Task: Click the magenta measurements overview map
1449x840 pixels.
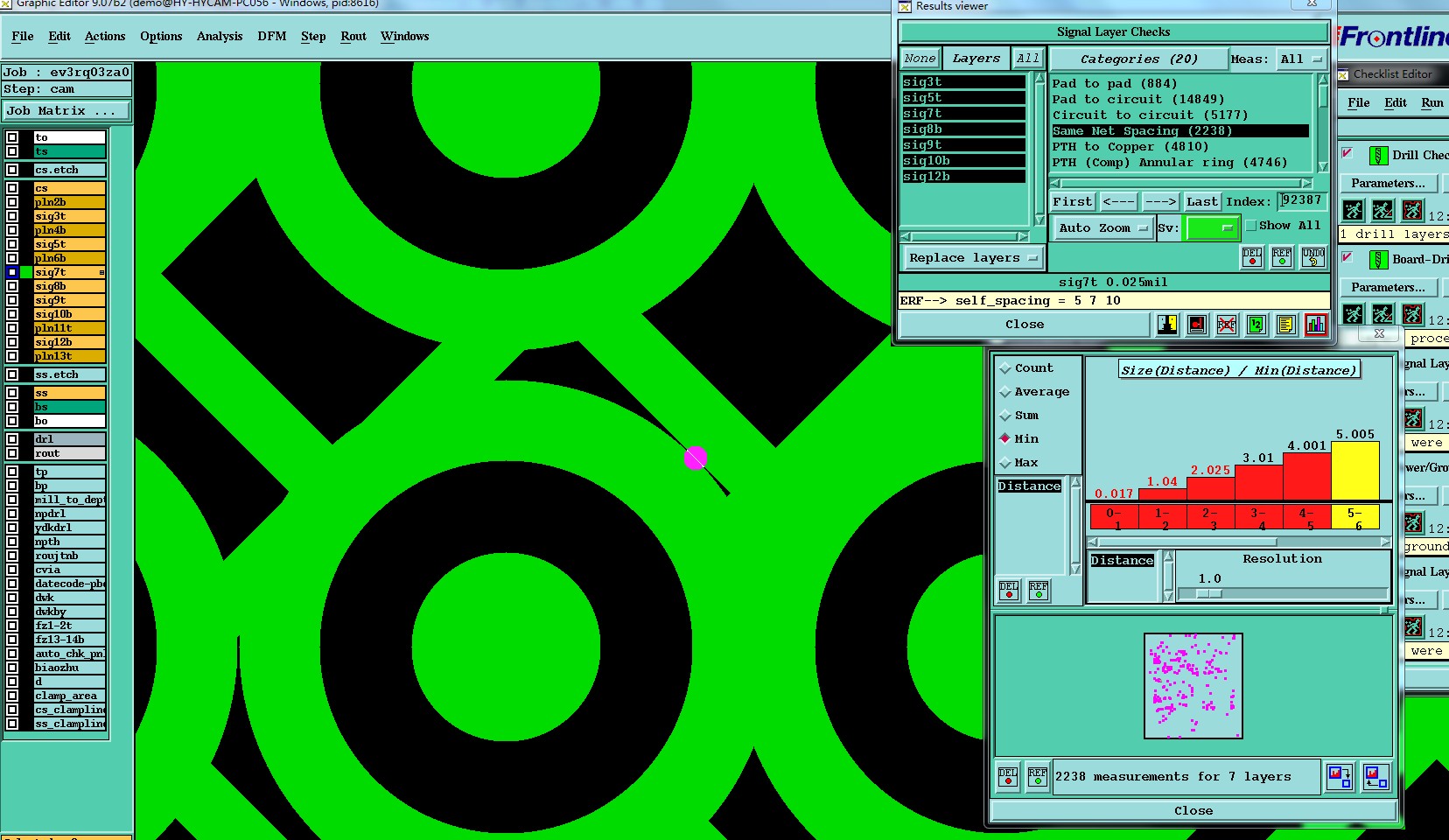Action: click(1193, 686)
